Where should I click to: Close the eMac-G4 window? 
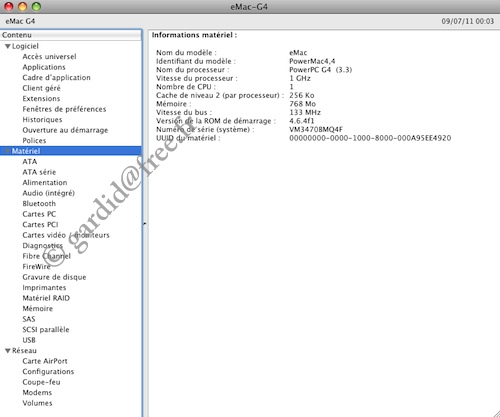(x=9, y=6)
